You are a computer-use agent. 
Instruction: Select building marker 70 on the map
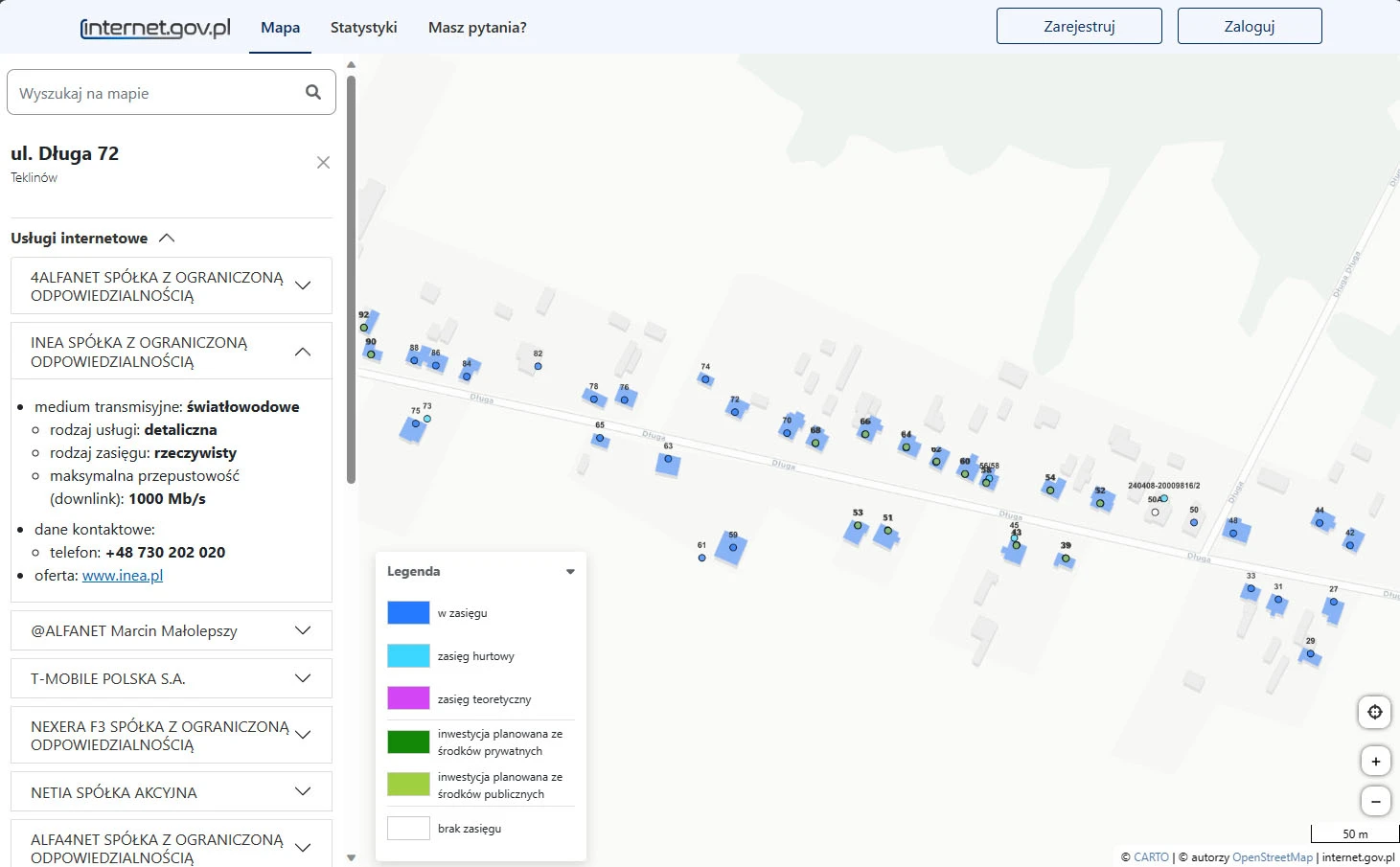[787, 433]
